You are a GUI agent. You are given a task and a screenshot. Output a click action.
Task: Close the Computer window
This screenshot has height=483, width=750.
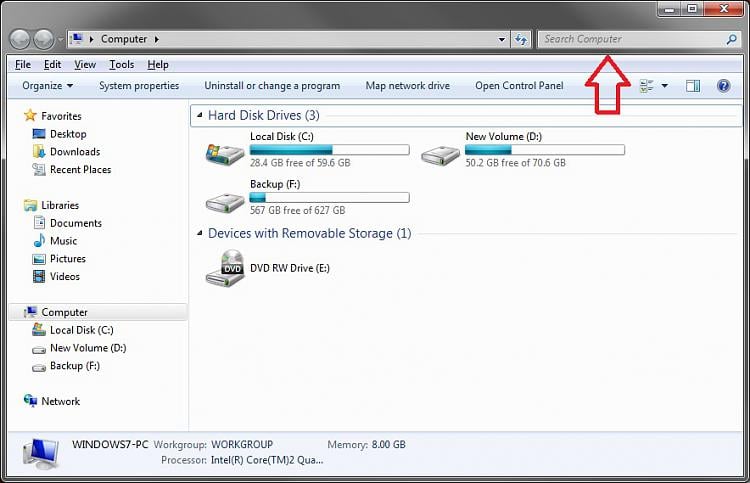[724, 9]
